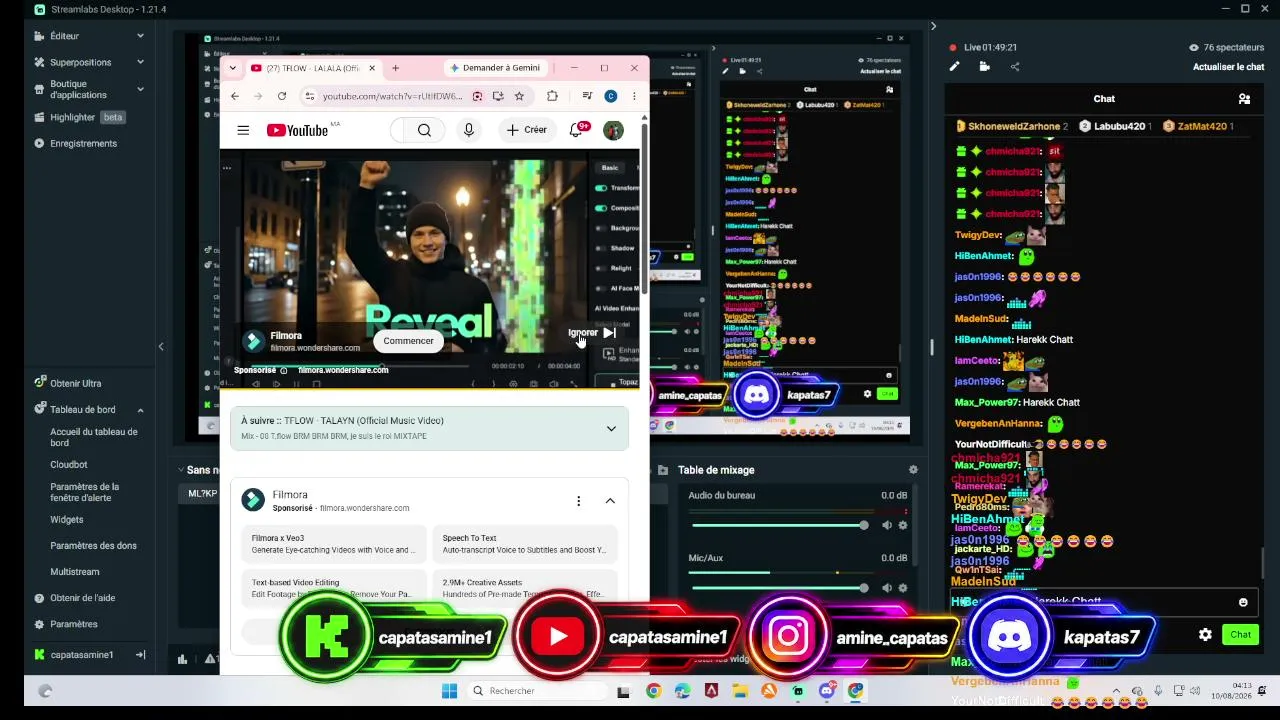Click Demander à Gemini in Chrome
Image resolution: width=1280 pixels, height=720 pixels.
[495, 68]
